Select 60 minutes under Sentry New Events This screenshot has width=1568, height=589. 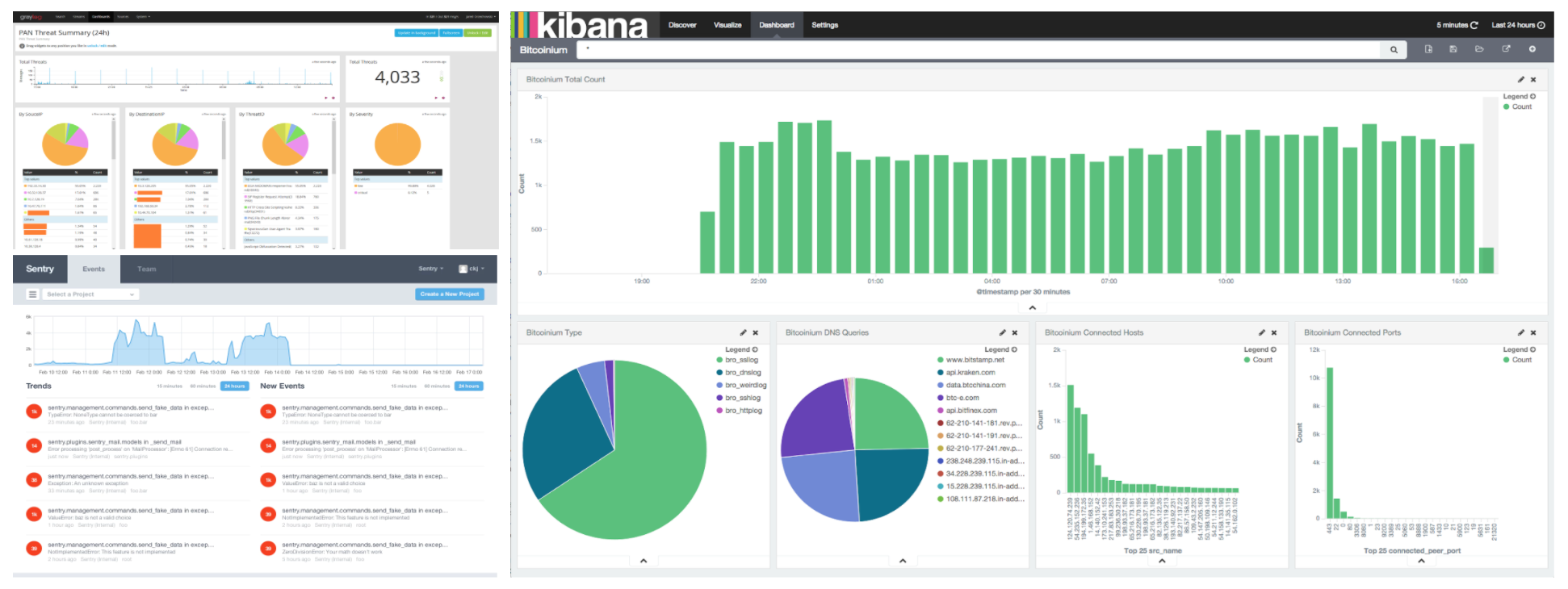point(438,386)
